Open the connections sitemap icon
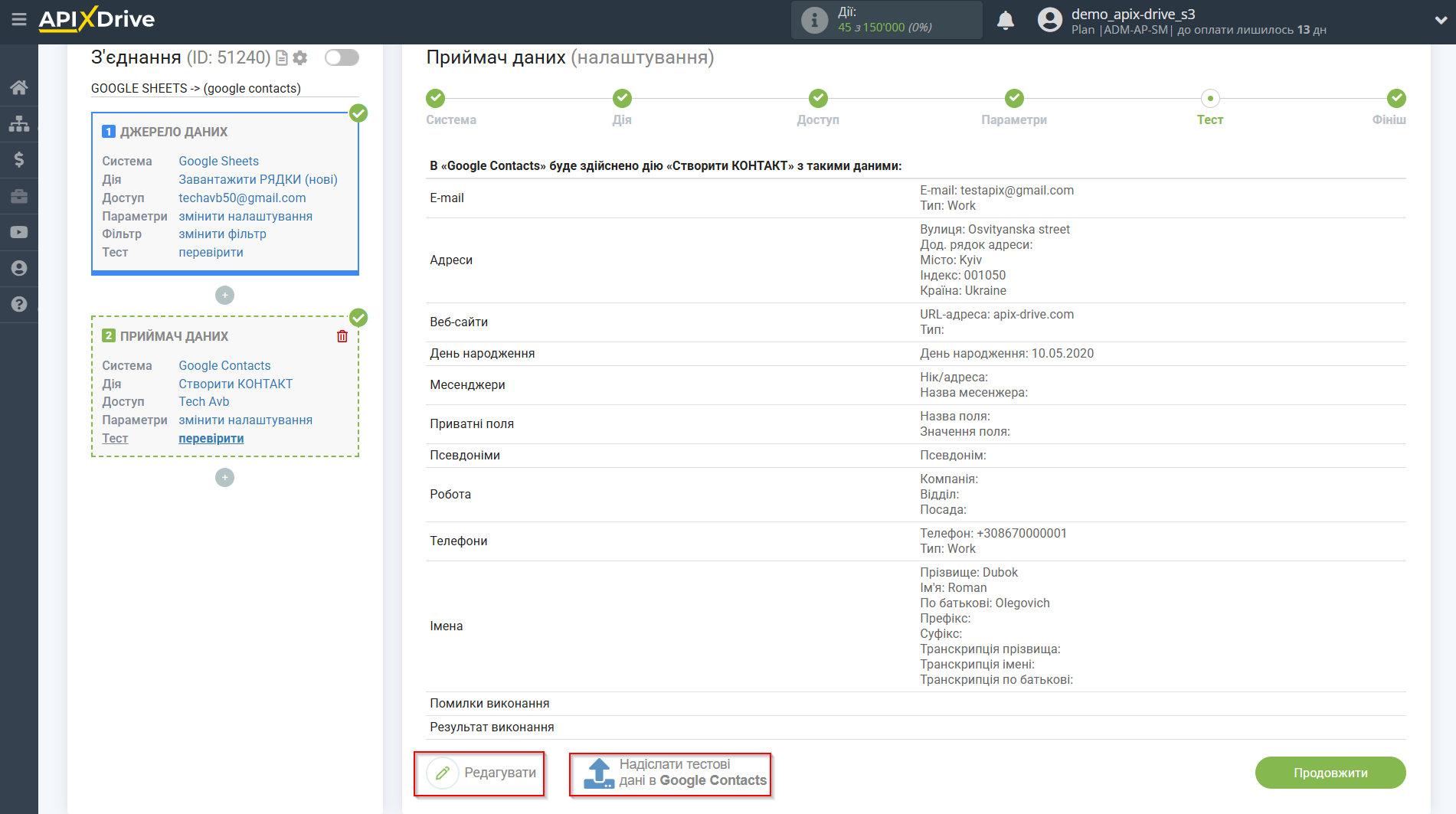 [19, 123]
